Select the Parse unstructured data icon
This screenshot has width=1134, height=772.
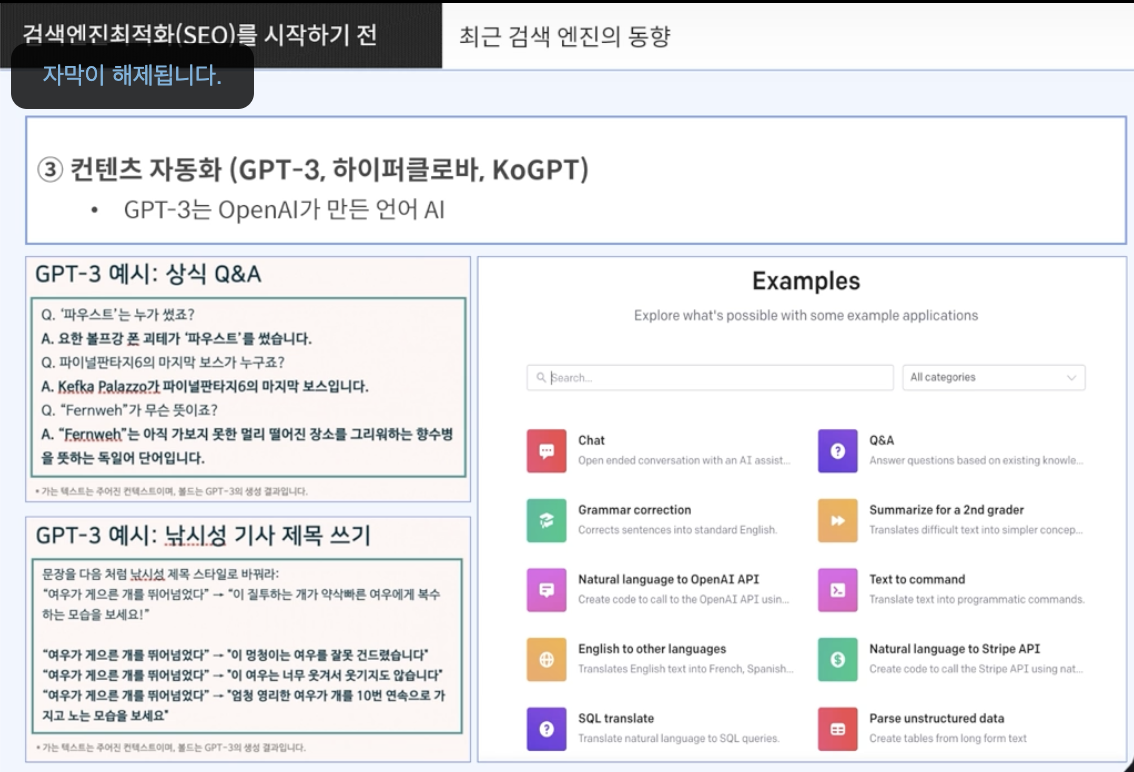tap(837, 729)
